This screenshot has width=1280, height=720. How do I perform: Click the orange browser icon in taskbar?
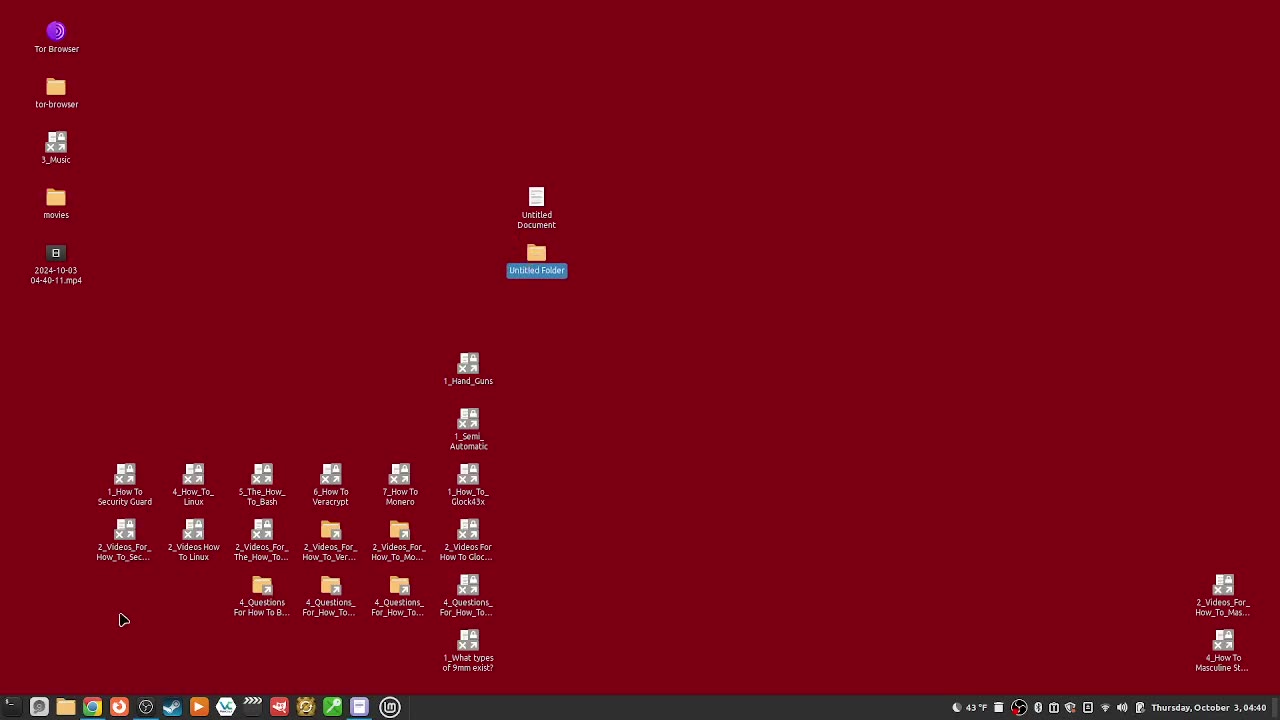point(119,707)
